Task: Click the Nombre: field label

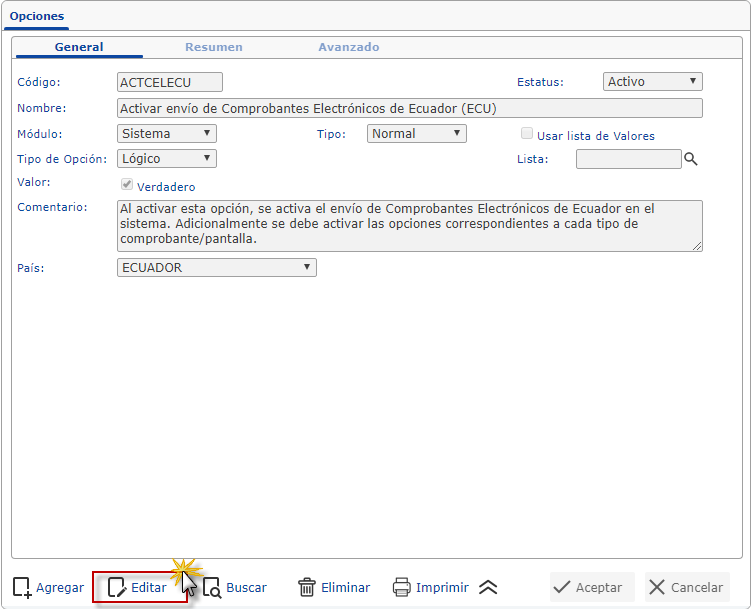Action: pyautogui.click(x=42, y=108)
